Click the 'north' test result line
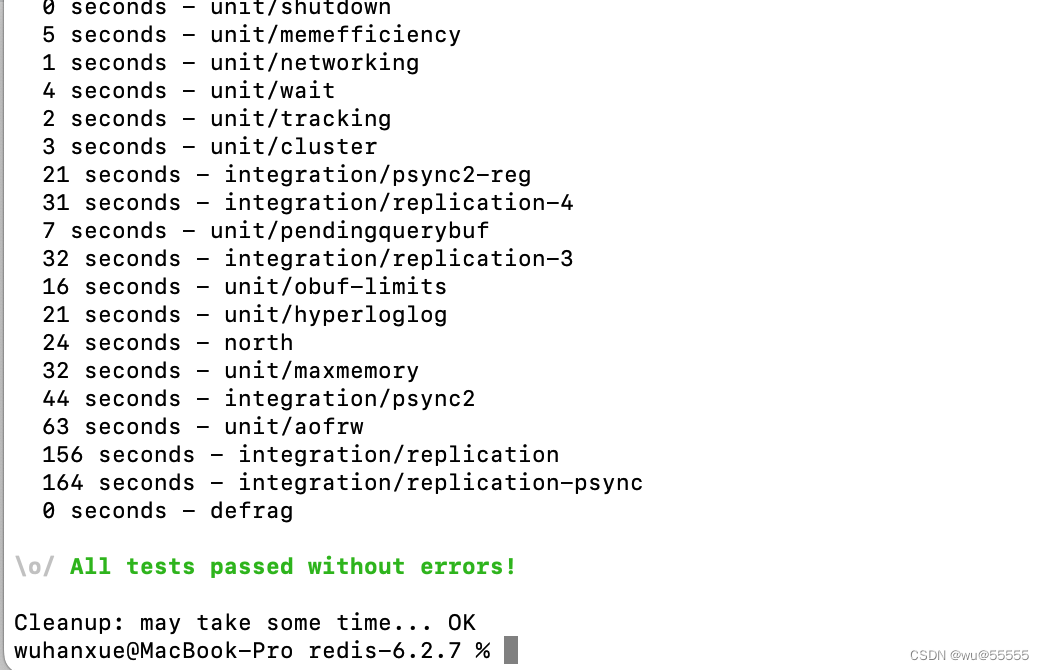Screen dimensions: 1044x670 click(167, 342)
